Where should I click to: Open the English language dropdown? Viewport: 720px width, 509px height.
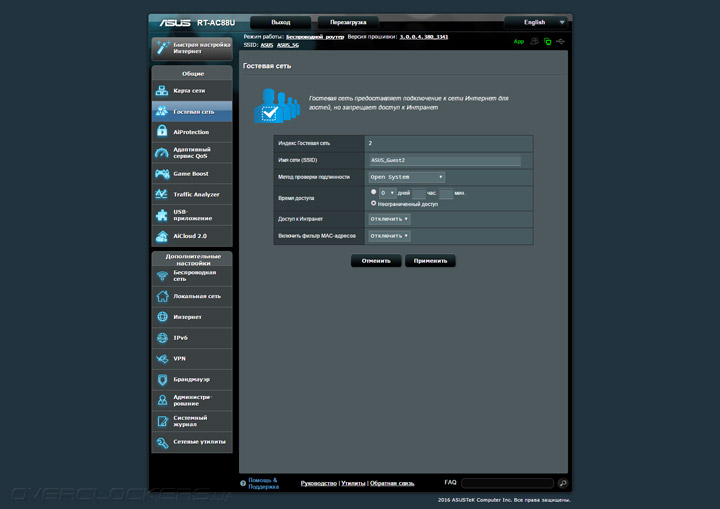pos(535,22)
